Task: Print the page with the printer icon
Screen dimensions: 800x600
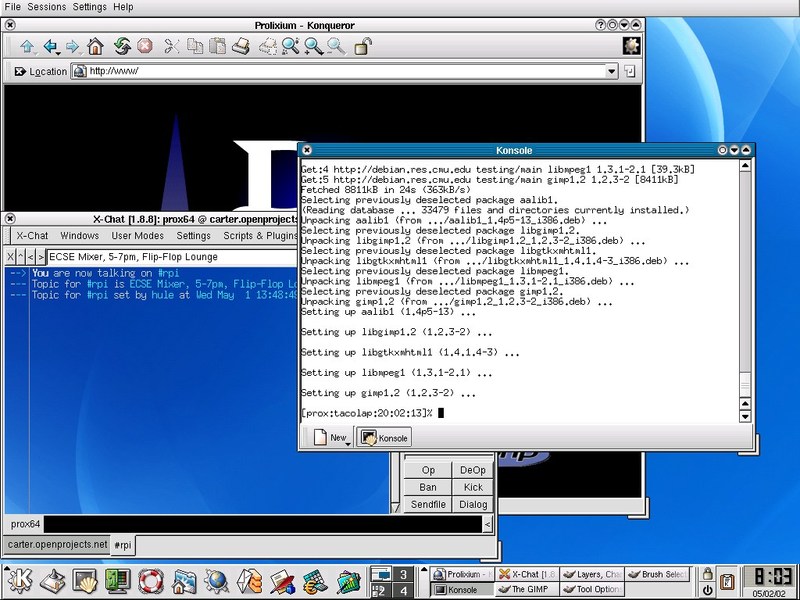Action: [241, 46]
